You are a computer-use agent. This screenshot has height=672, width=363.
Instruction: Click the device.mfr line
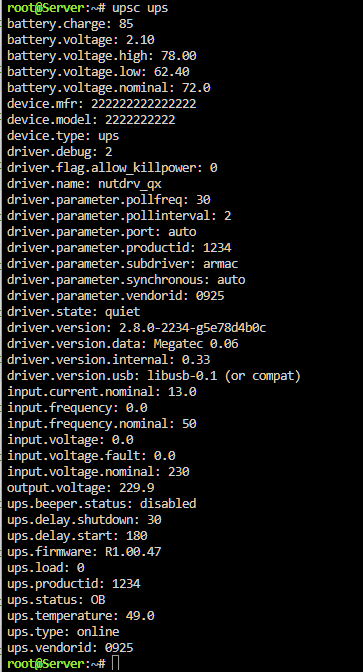coord(102,104)
